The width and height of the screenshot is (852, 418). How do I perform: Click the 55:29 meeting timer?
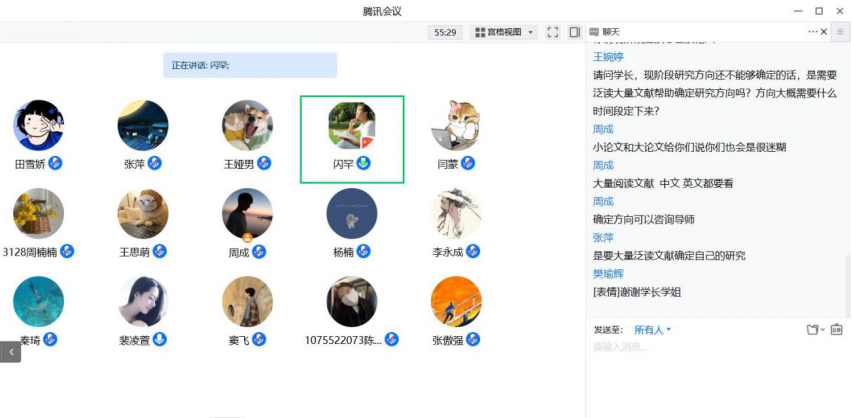pos(445,33)
